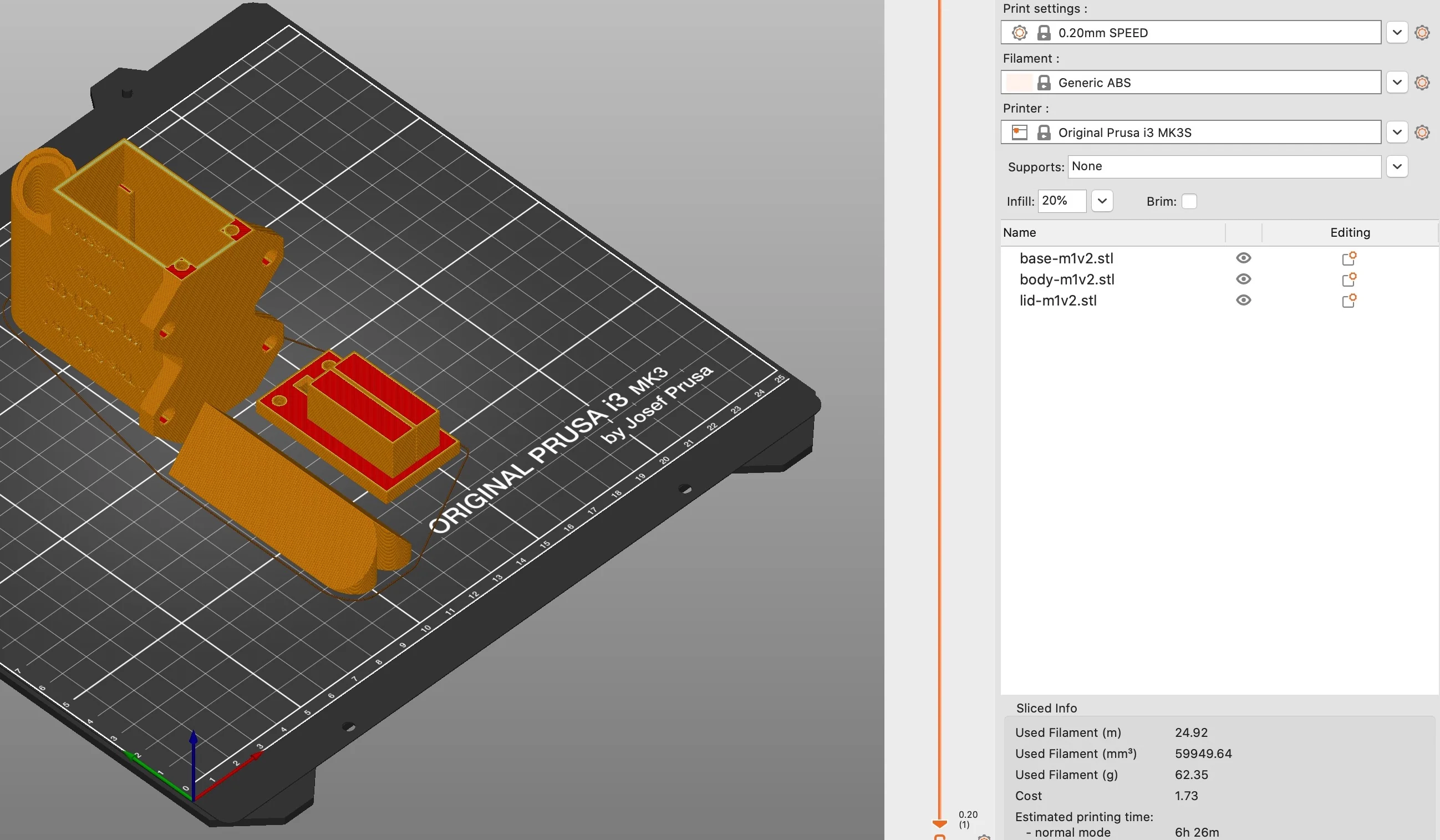Image resolution: width=1440 pixels, height=840 pixels.
Task: Click the lock icon beside Generic ABS
Action: pos(1045,82)
